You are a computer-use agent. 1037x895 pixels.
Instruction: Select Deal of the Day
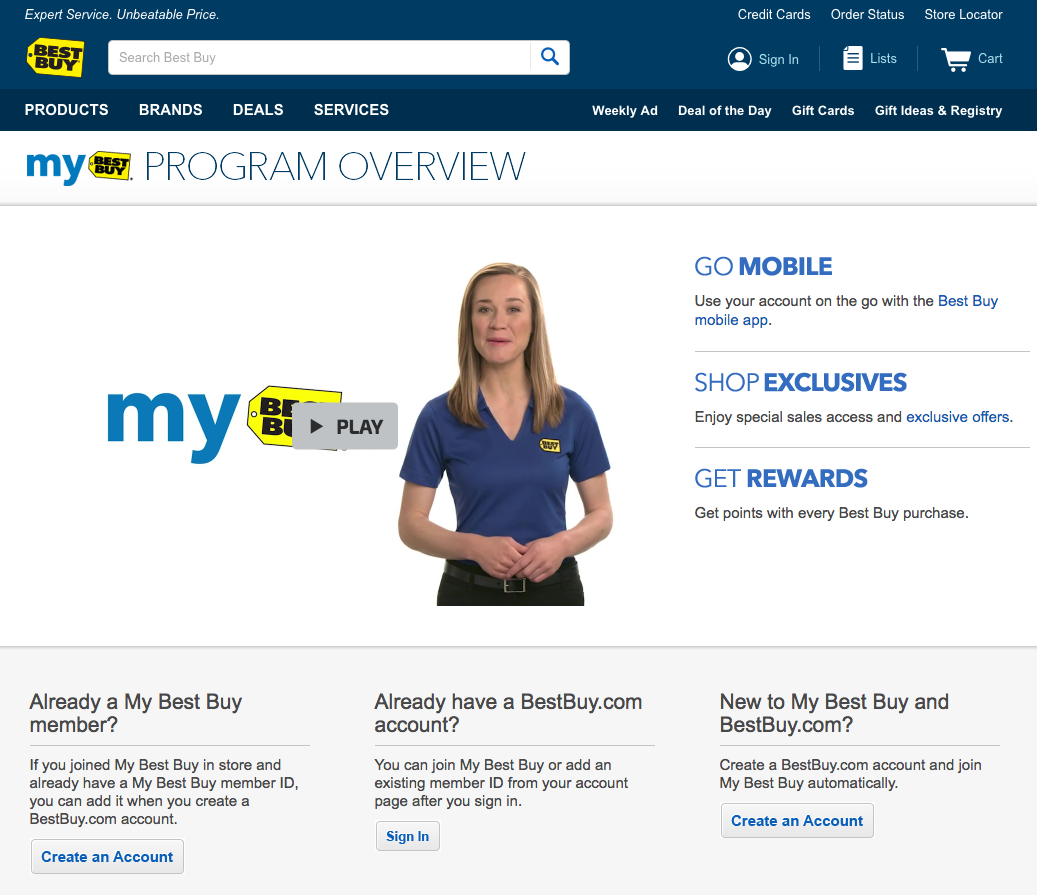[724, 111]
